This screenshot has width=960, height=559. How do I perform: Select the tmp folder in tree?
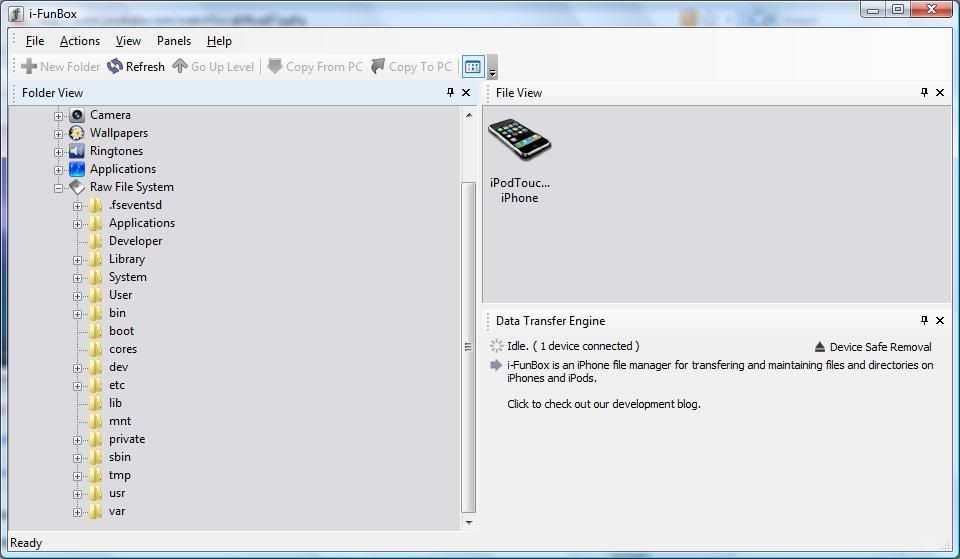click(119, 475)
